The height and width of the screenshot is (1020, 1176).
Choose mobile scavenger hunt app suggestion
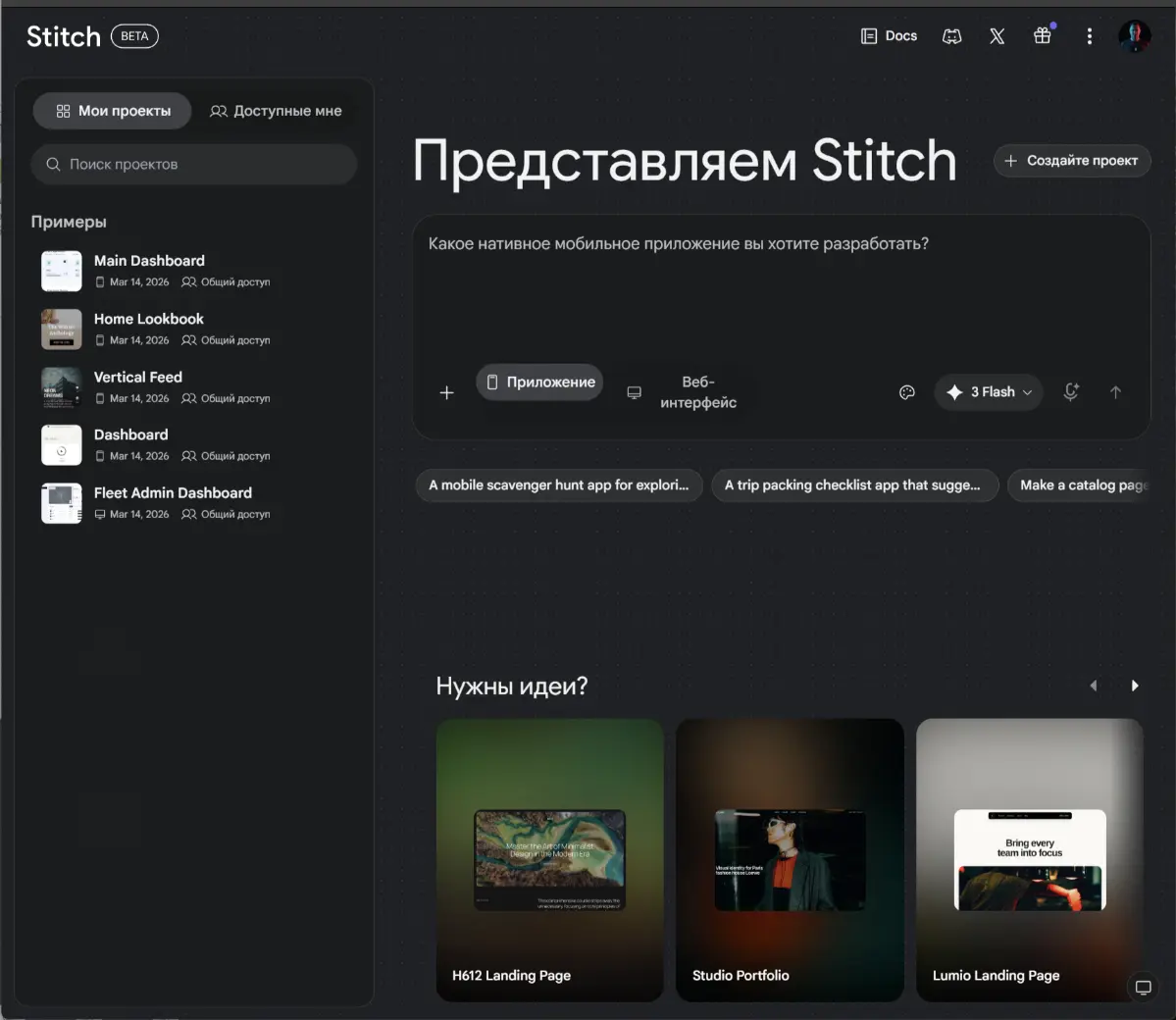[x=559, y=485]
